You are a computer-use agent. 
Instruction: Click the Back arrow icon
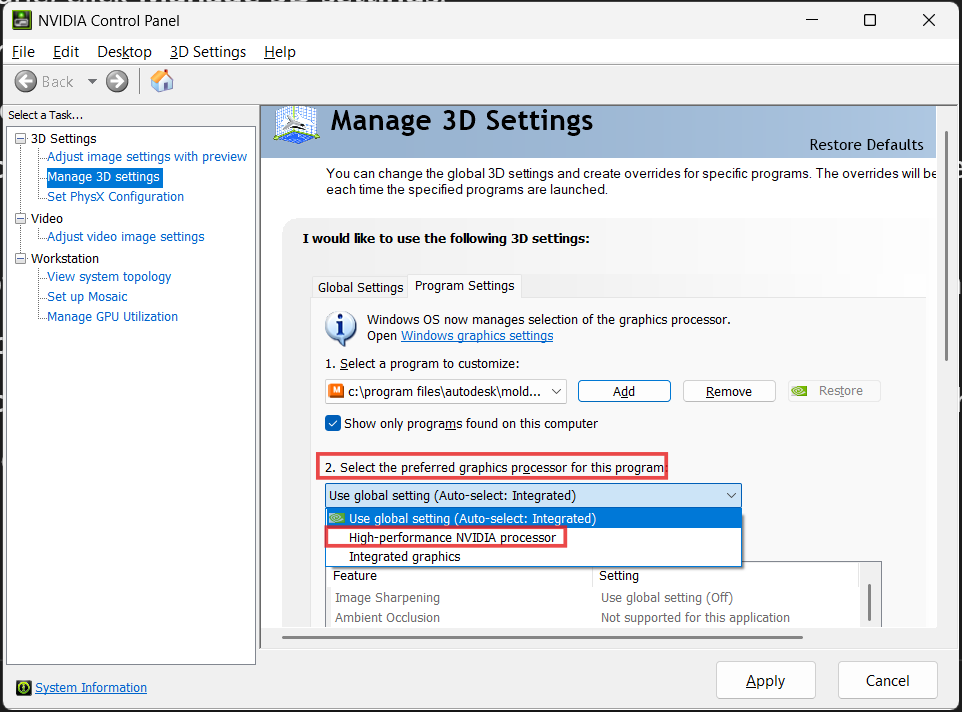[x=26, y=82]
